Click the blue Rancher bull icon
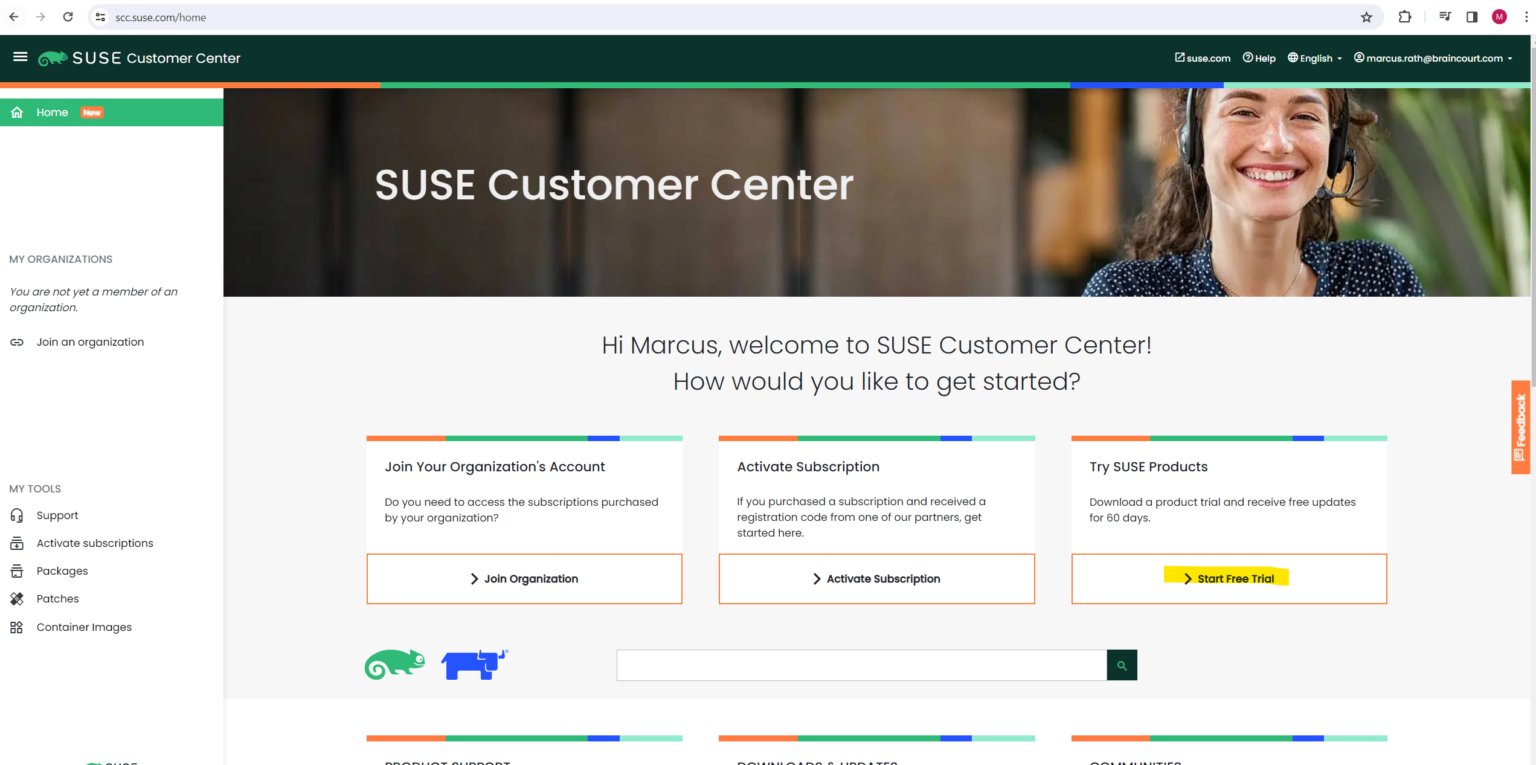This screenshot has width=1536, height=765. pos(471,663)
